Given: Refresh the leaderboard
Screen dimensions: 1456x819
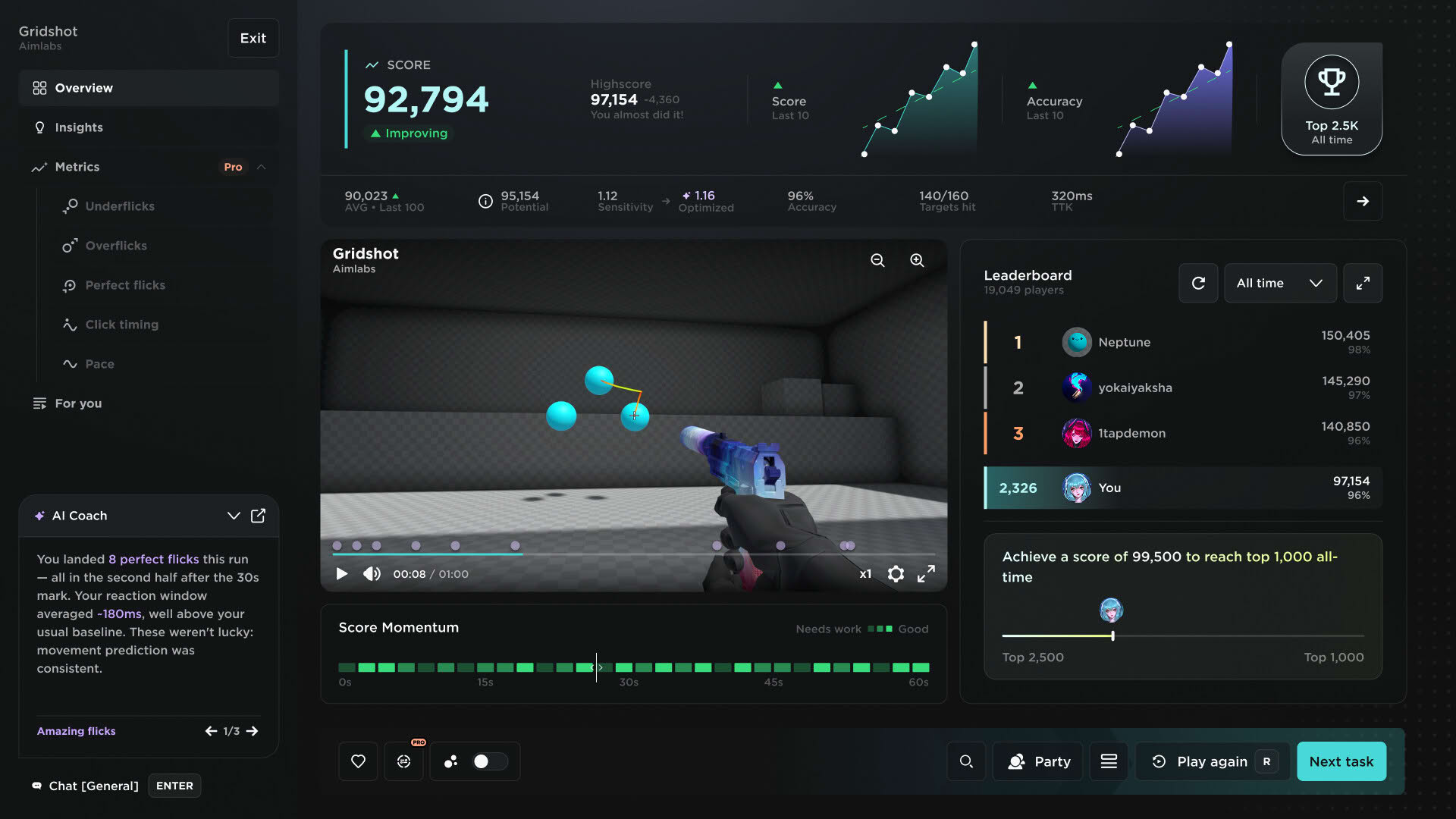Looking at the screenshot, I should (1198, 283).
